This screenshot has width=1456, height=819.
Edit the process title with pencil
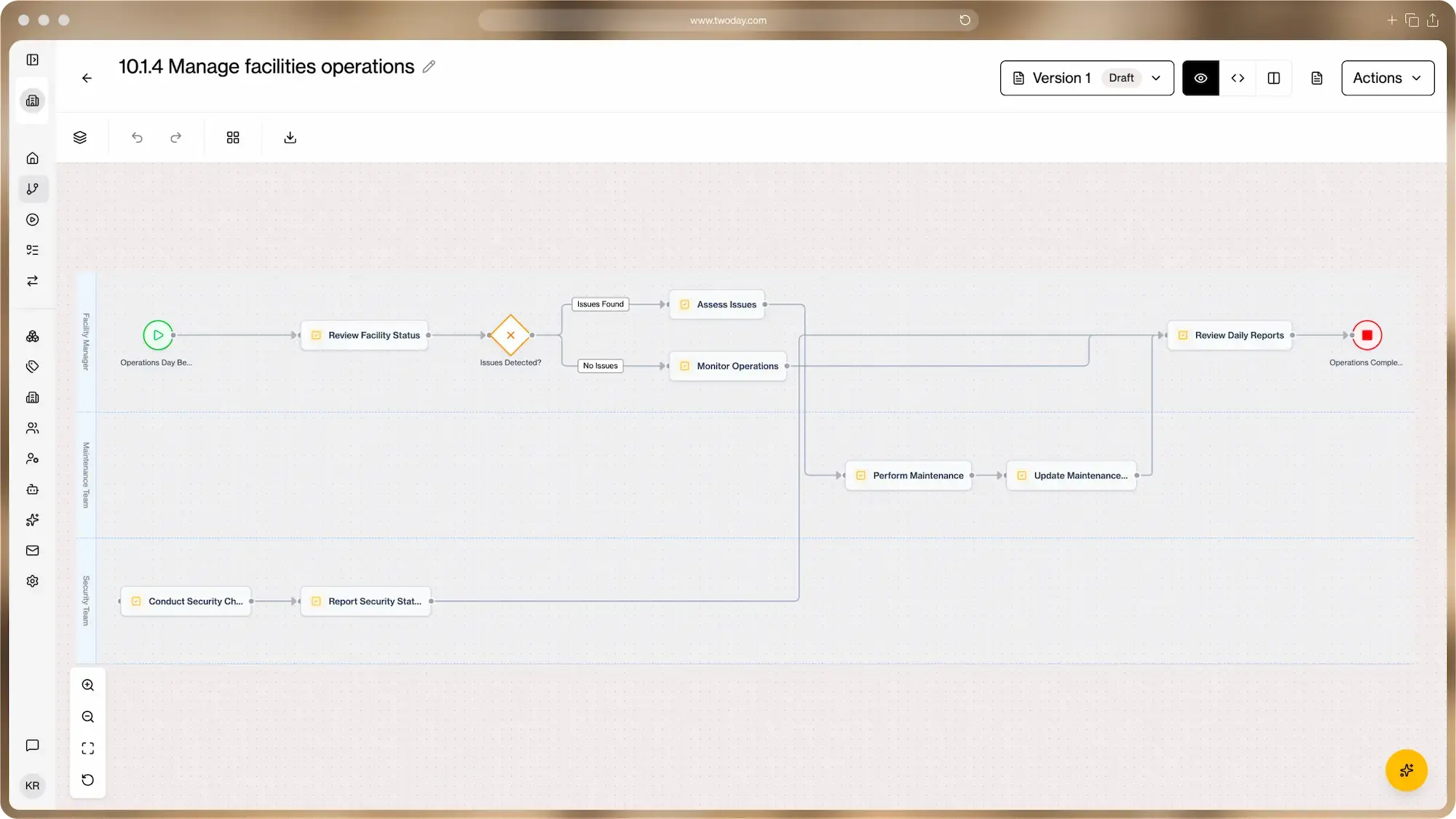[x=429, y=67]
